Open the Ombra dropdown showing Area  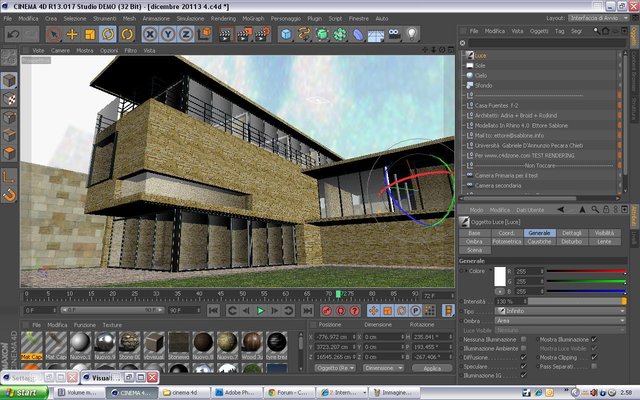point(560,321)
